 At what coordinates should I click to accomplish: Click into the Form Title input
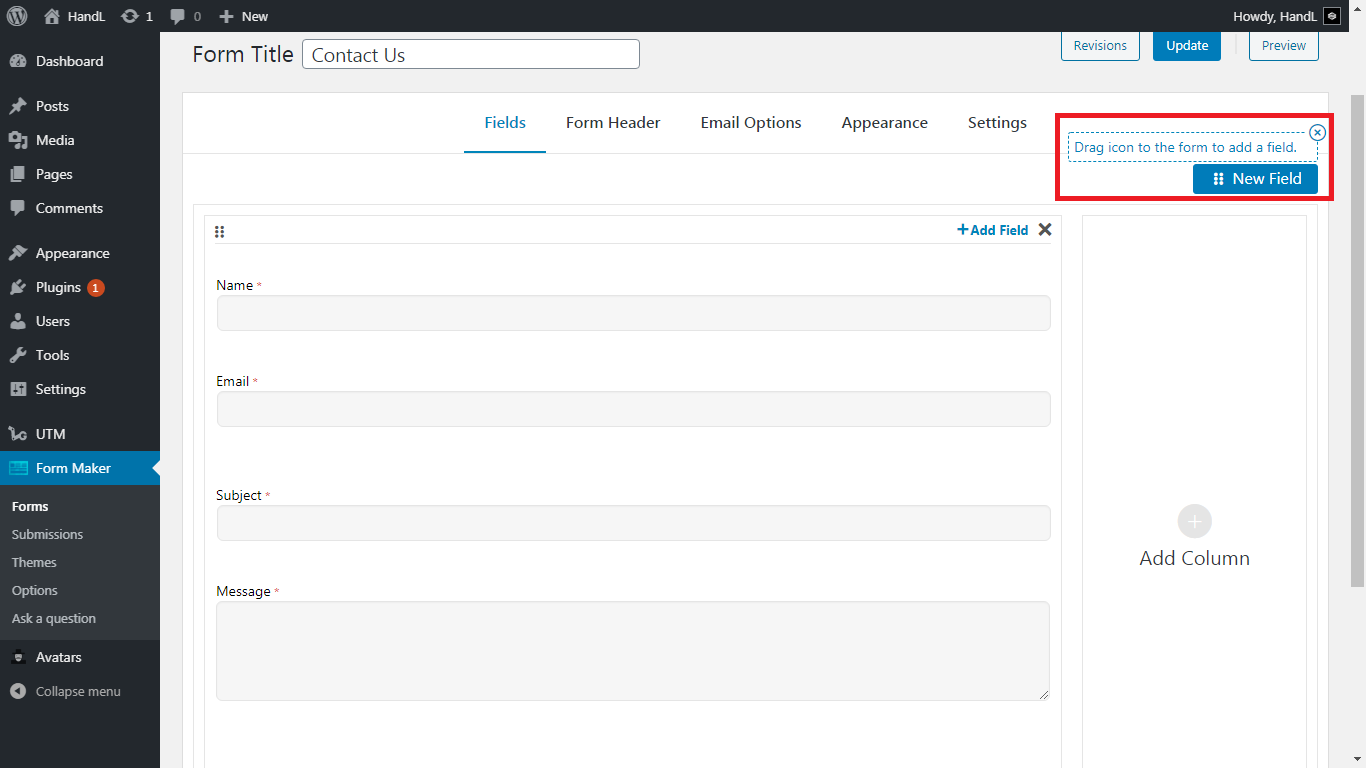pyautogui.click(x=470, y=55)
